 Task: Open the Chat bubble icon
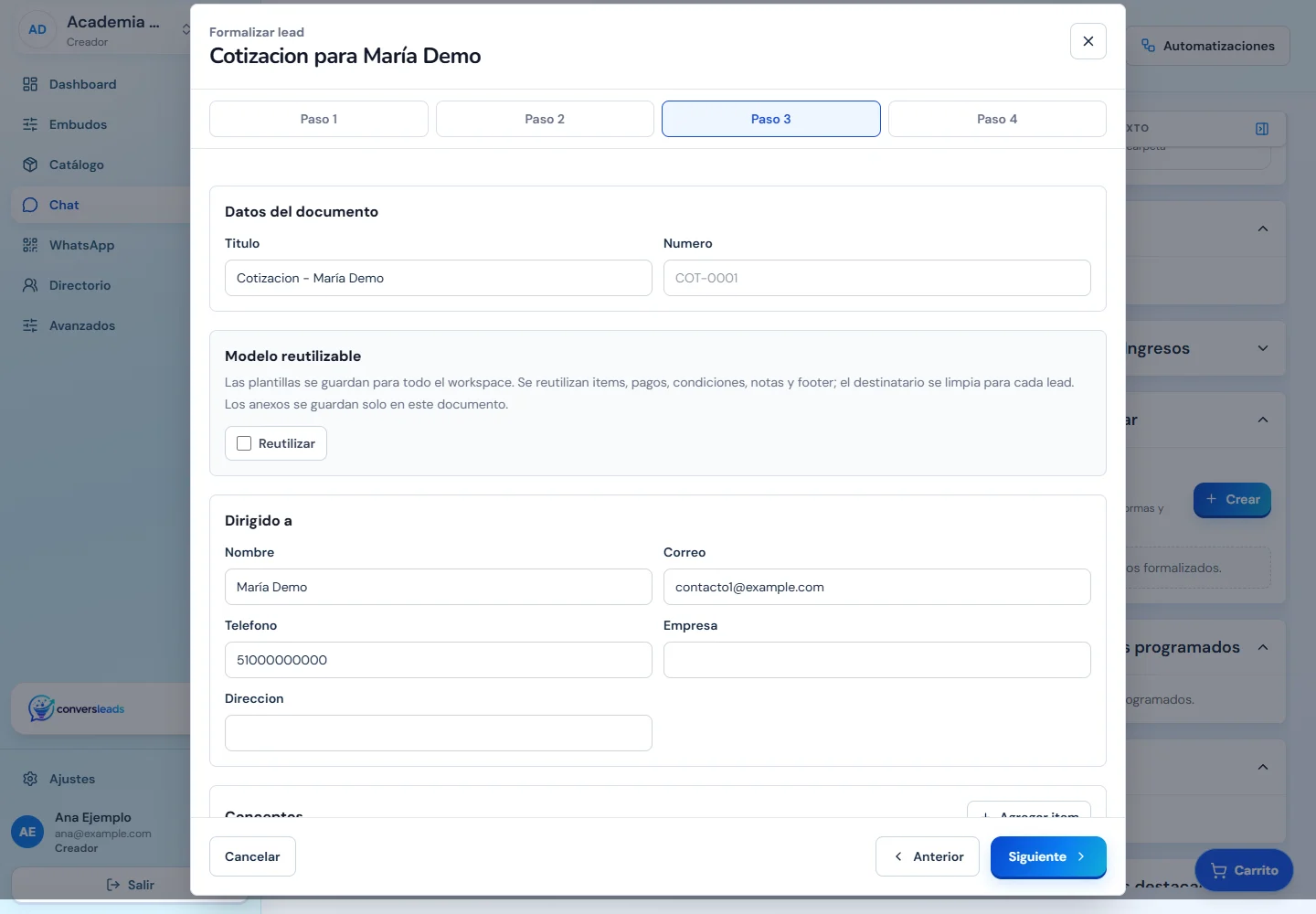pyautogui.click(x=30, y=205)
